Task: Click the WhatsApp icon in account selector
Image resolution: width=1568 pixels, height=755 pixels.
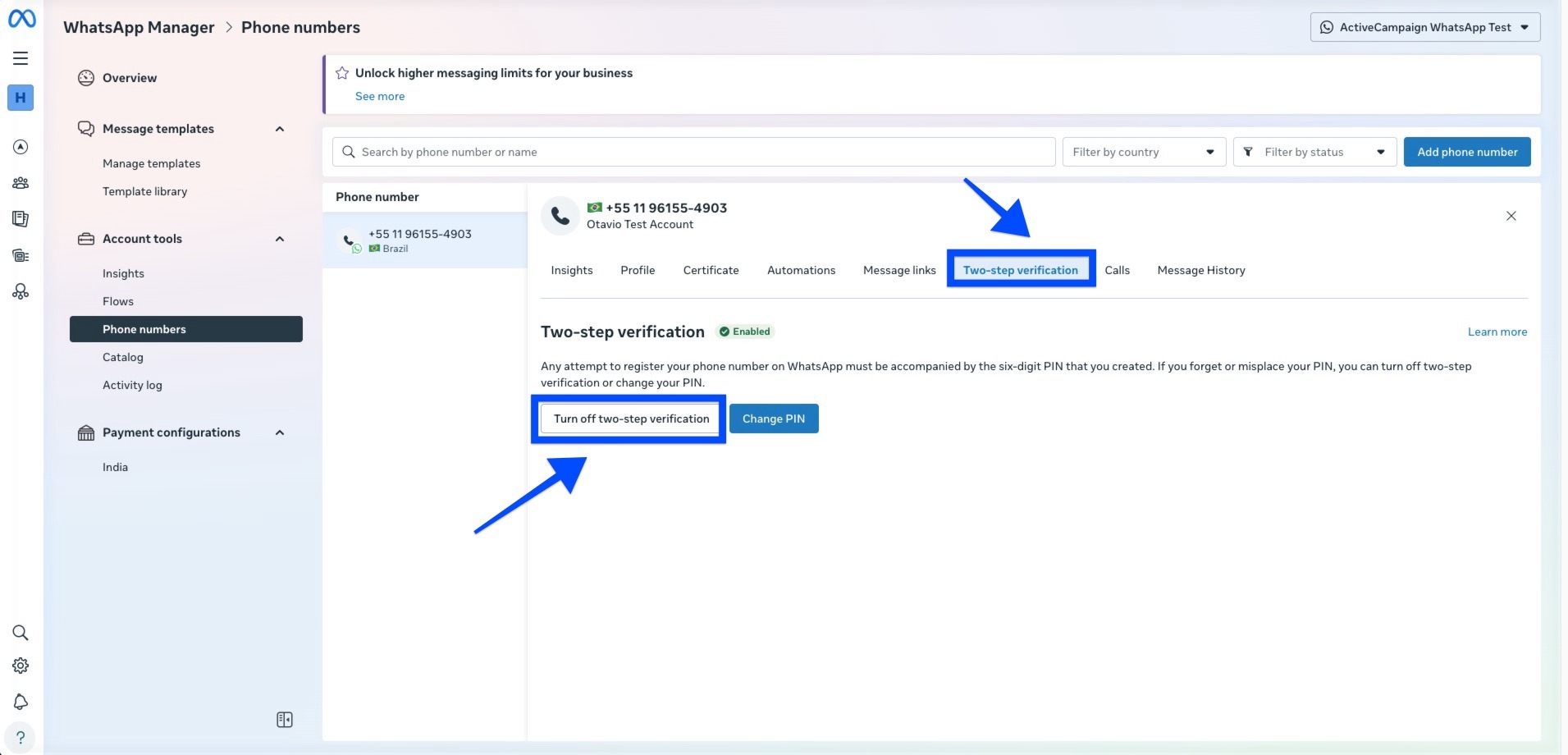Action: pyautogui.click(x=1327, y=27)
